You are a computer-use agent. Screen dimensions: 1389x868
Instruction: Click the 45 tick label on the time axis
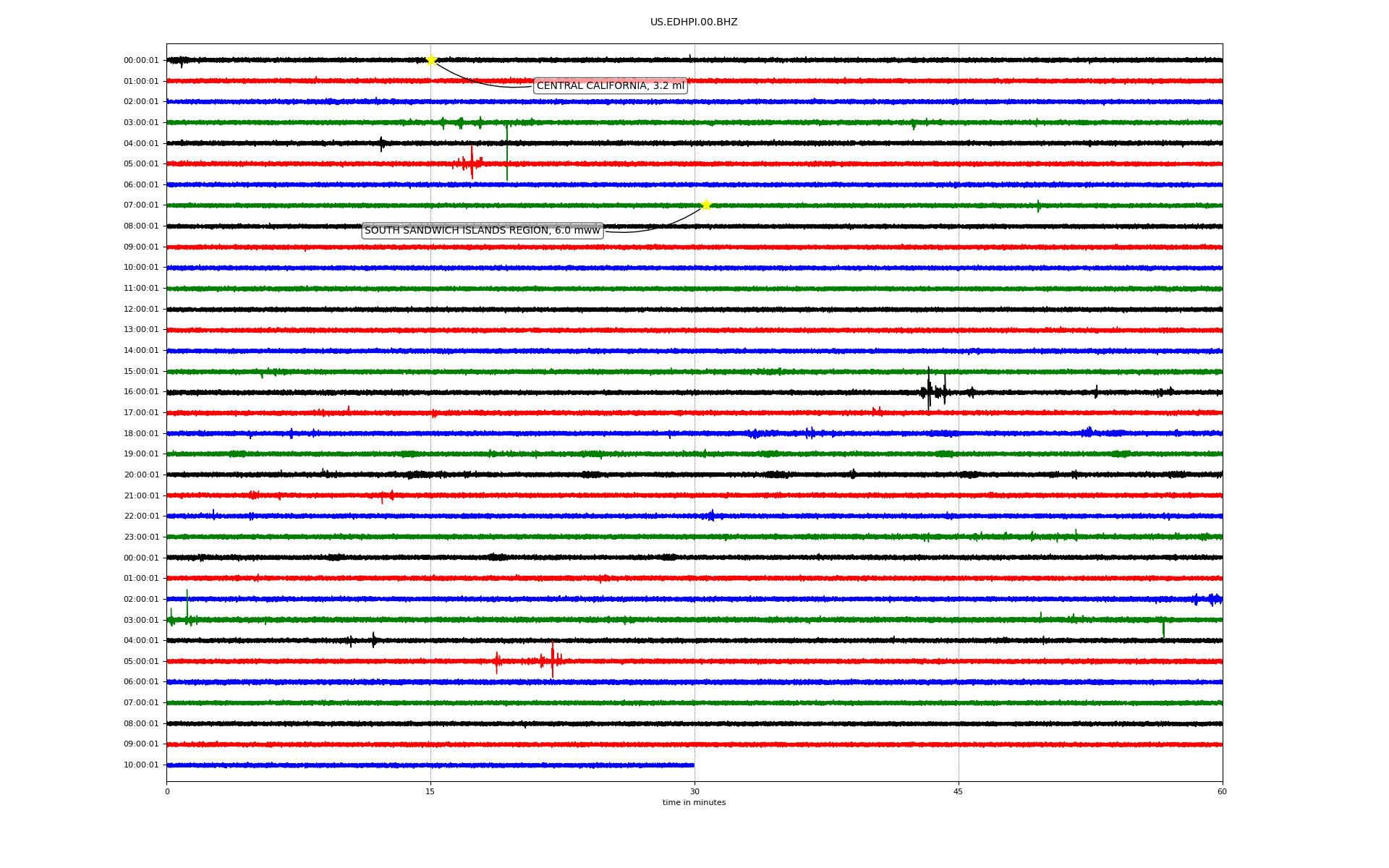pyautogui.click(x=959, y=791)
